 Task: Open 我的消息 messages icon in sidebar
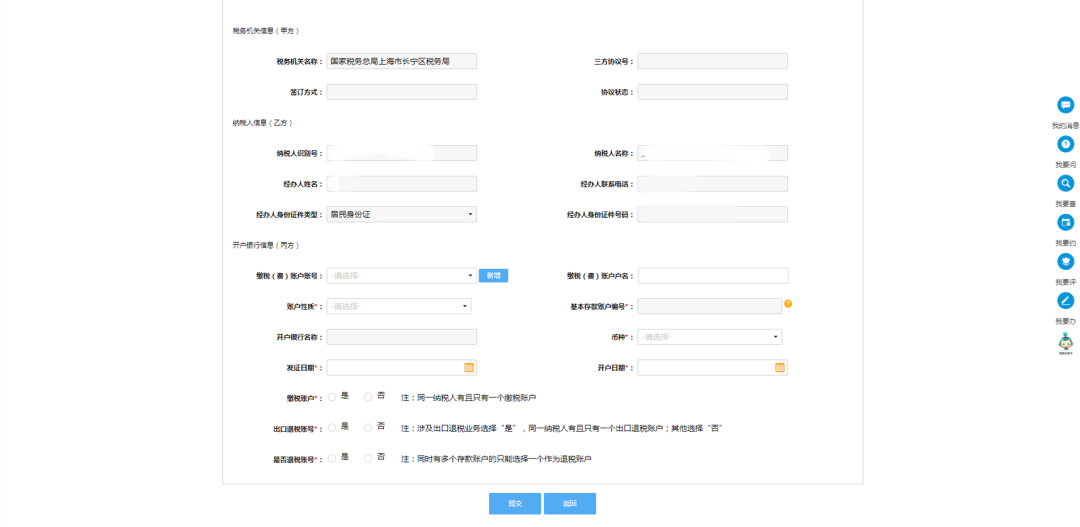tap(1065, 105)
